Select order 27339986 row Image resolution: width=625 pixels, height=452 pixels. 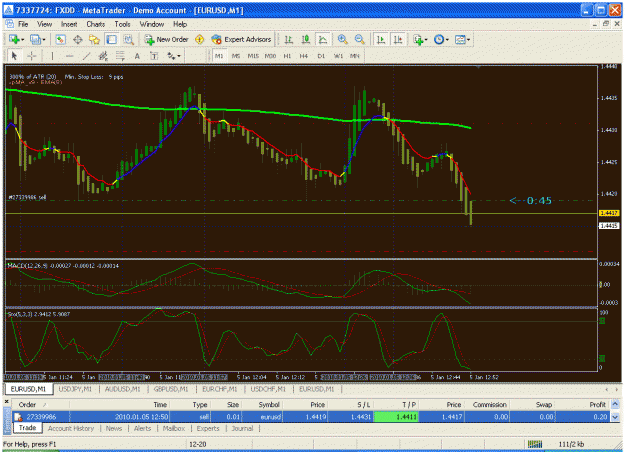(x=311, y=417)
